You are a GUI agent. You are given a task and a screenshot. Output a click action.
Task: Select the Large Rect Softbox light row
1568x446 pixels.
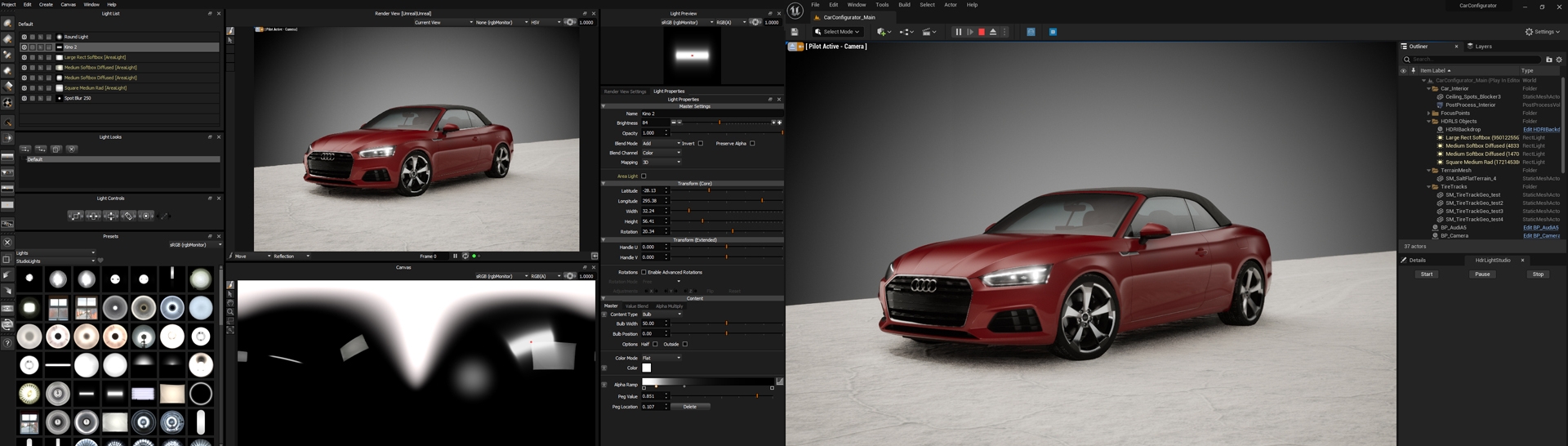coord(119,57)
